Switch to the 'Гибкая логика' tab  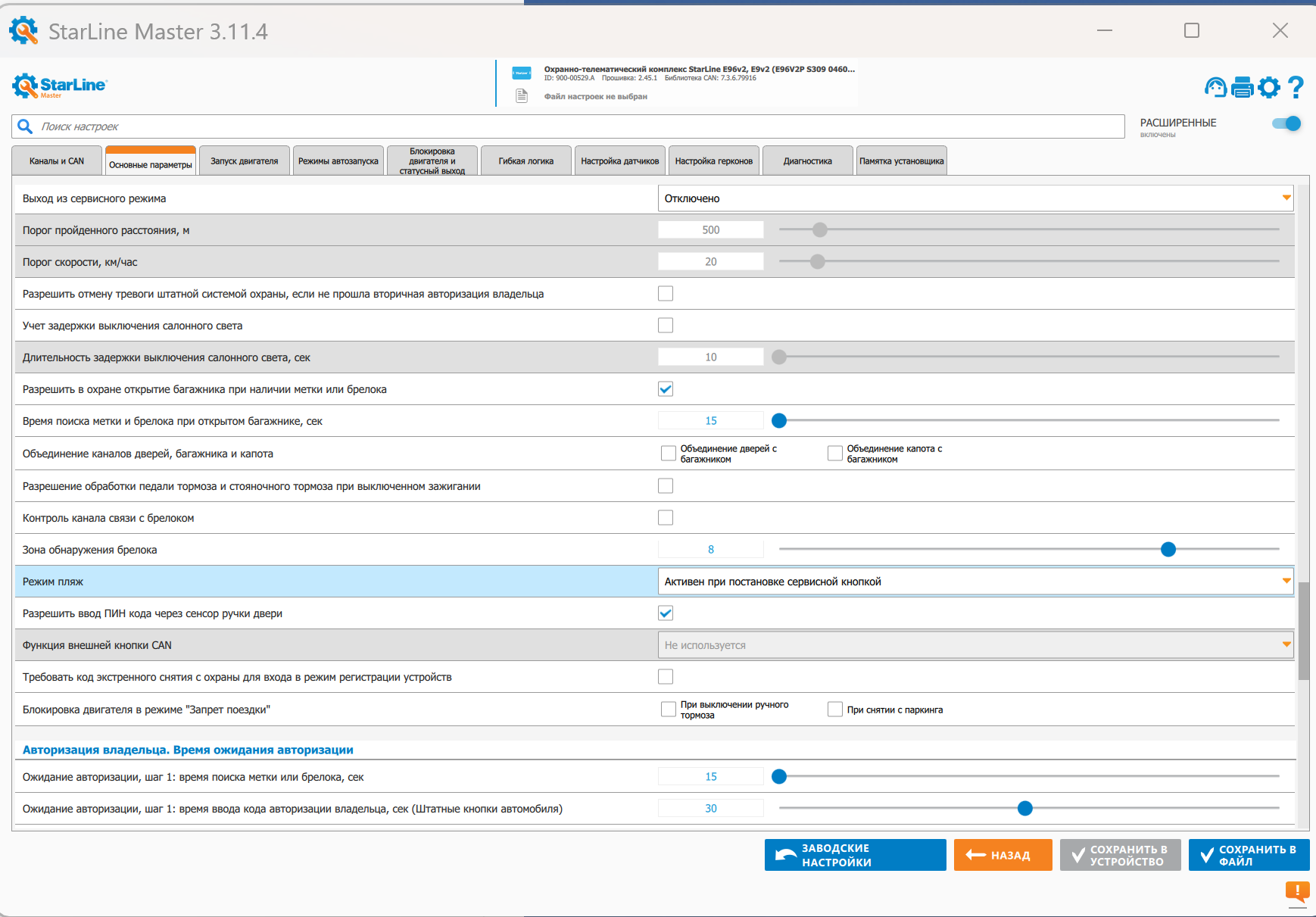coord(526,161)
